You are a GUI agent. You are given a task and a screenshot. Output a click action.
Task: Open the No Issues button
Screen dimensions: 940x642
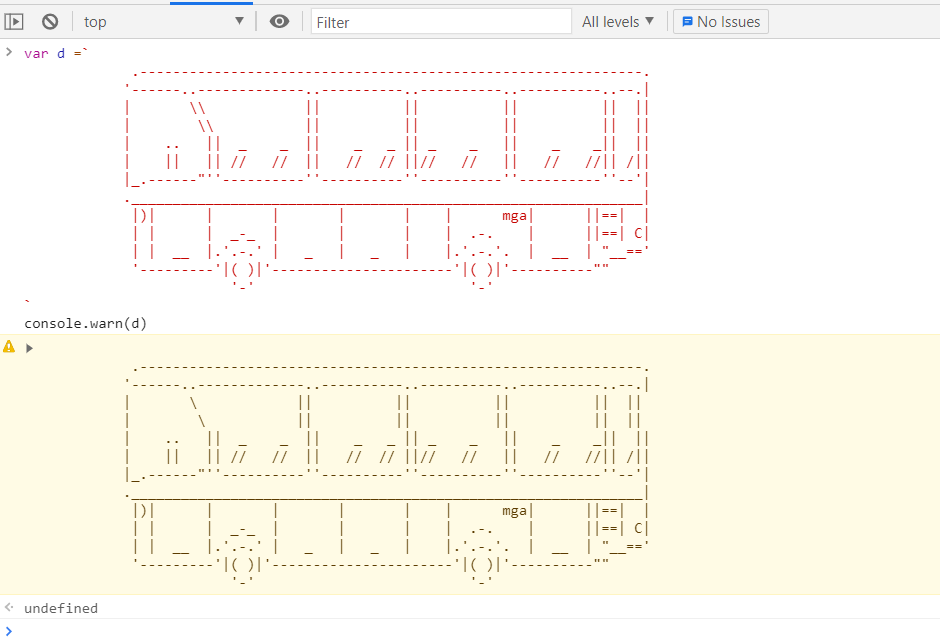721,22
